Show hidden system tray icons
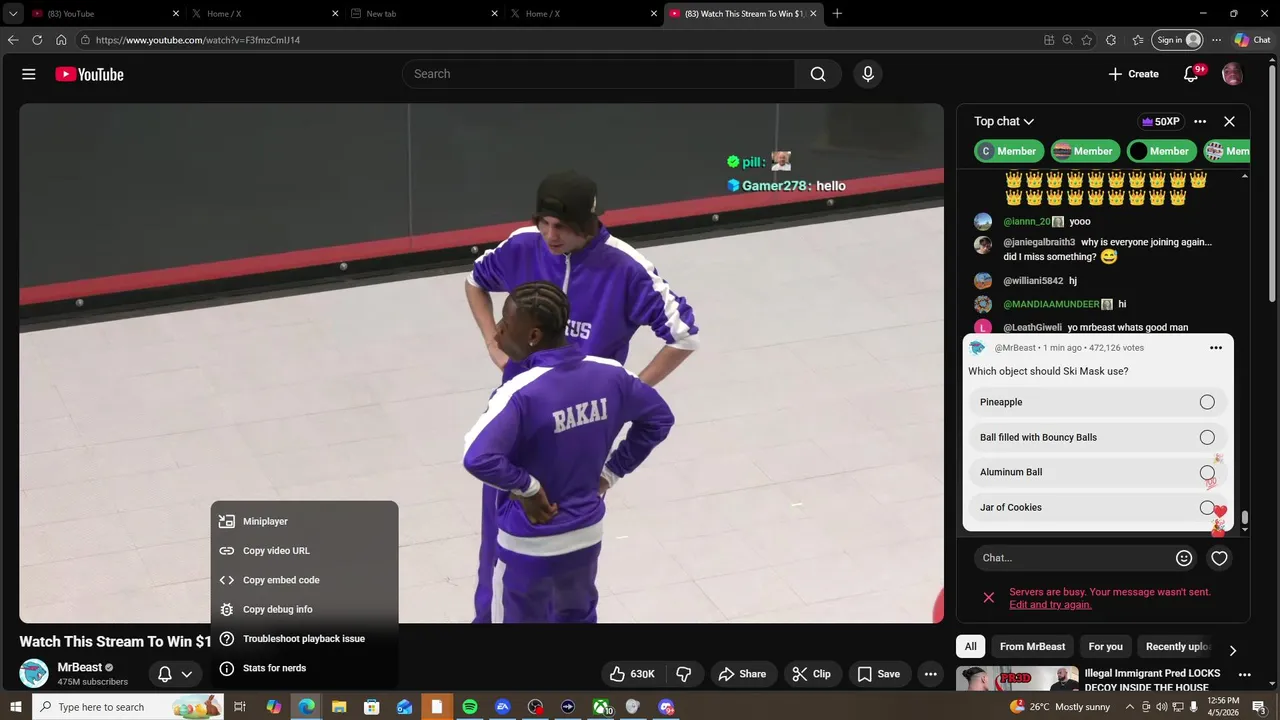Screen dimensions: 1280x720 point(1131,707)
